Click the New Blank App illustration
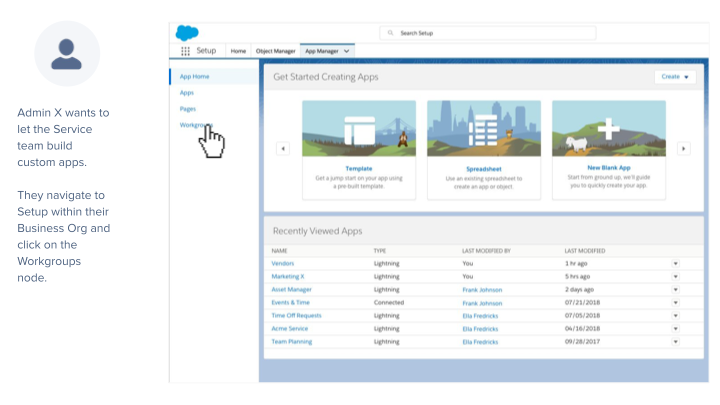720x405 pixels. click(608, 130)
